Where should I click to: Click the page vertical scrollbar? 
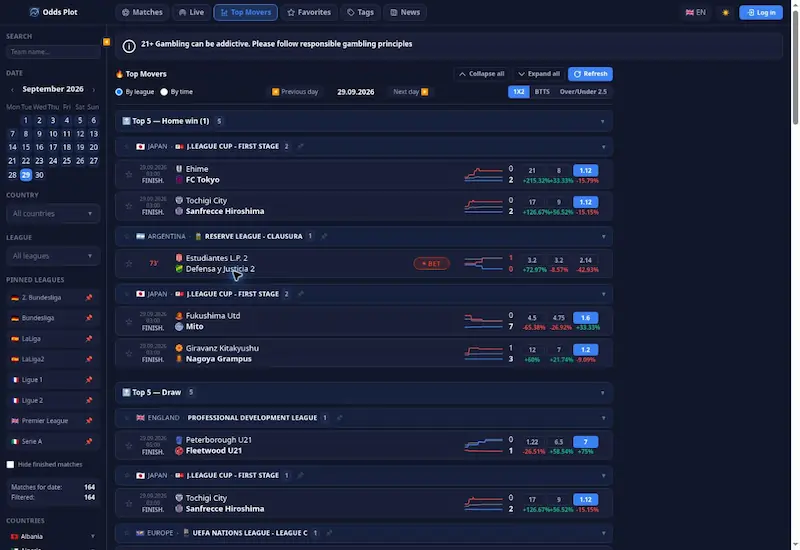click(x=795, y=66)
